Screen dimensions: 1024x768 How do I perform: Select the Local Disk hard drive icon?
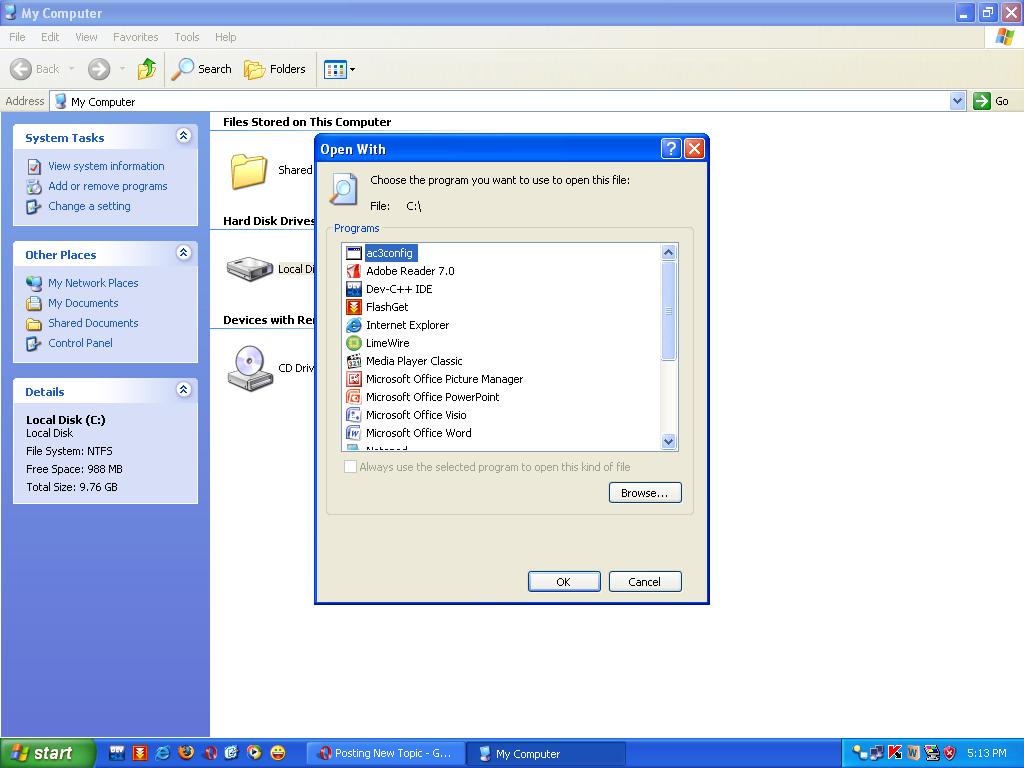tap(249, 268)
